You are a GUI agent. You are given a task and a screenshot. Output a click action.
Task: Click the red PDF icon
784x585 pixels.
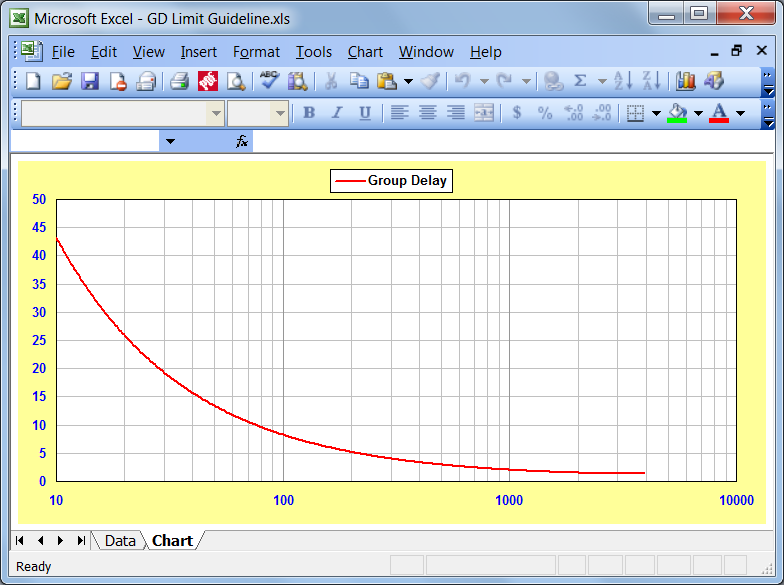click(x=208, y=81)
